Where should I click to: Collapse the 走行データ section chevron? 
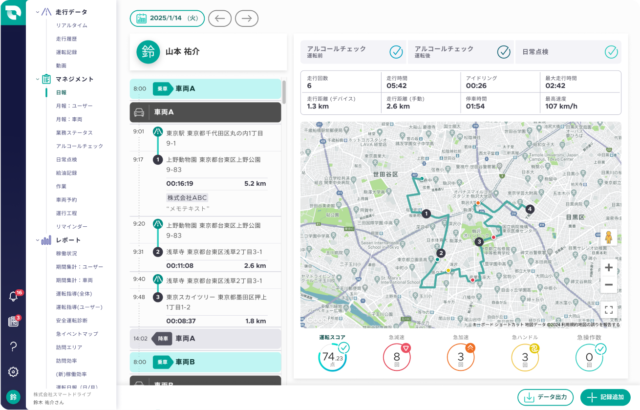[x=37, y=12]
